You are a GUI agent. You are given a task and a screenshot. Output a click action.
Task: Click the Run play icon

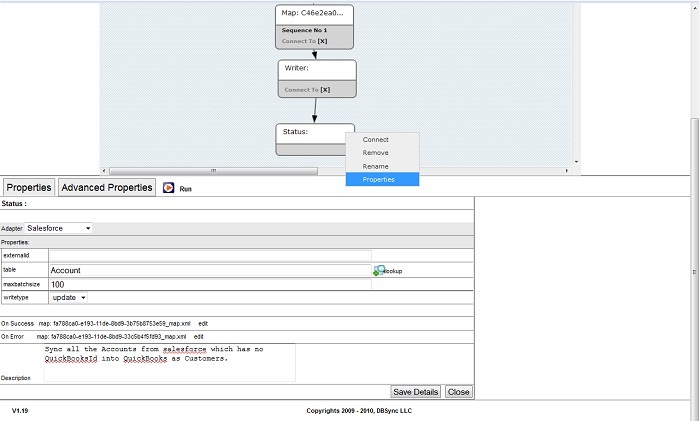point(169,187)
